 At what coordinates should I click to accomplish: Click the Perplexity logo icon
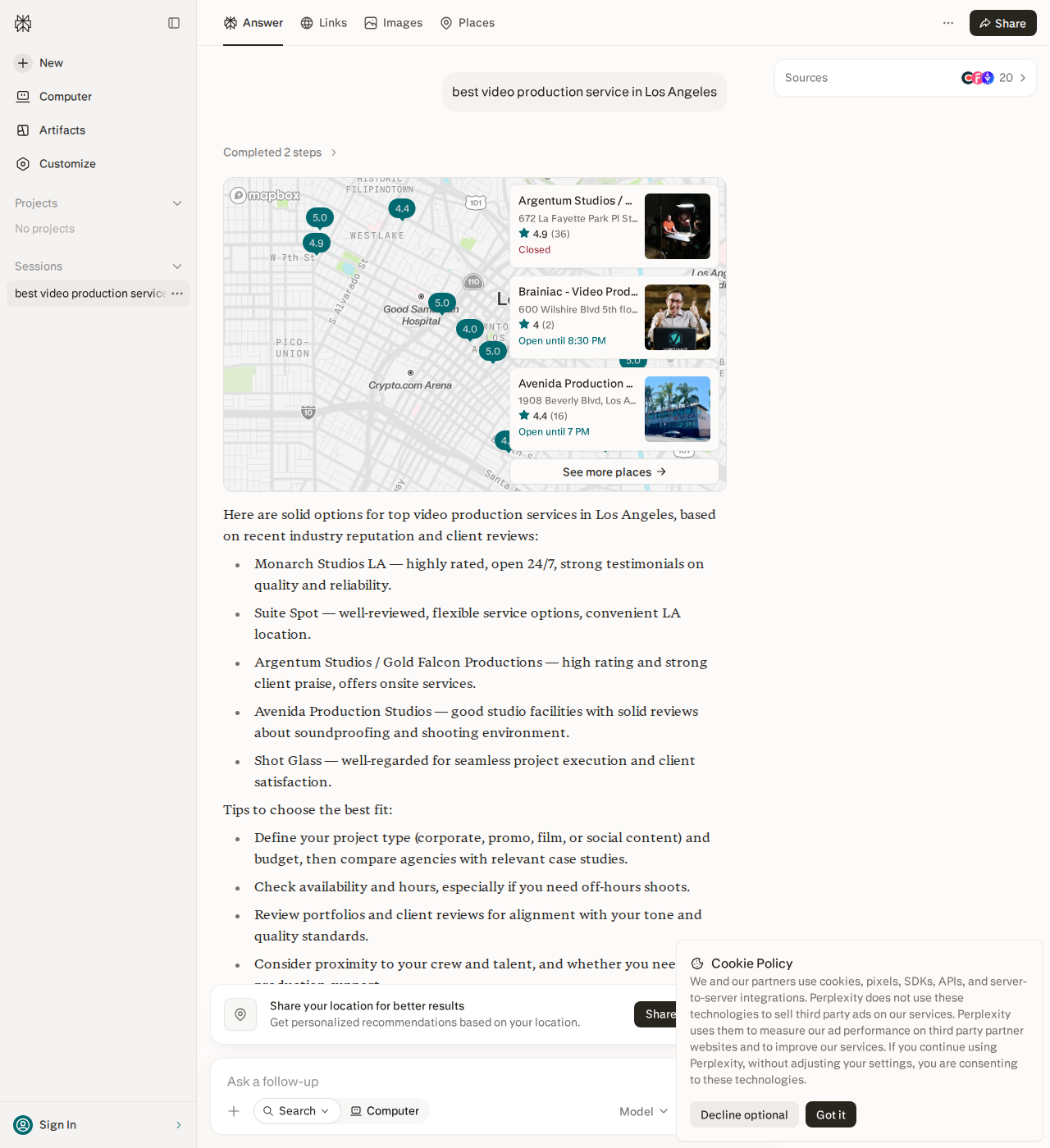point(23,23)
